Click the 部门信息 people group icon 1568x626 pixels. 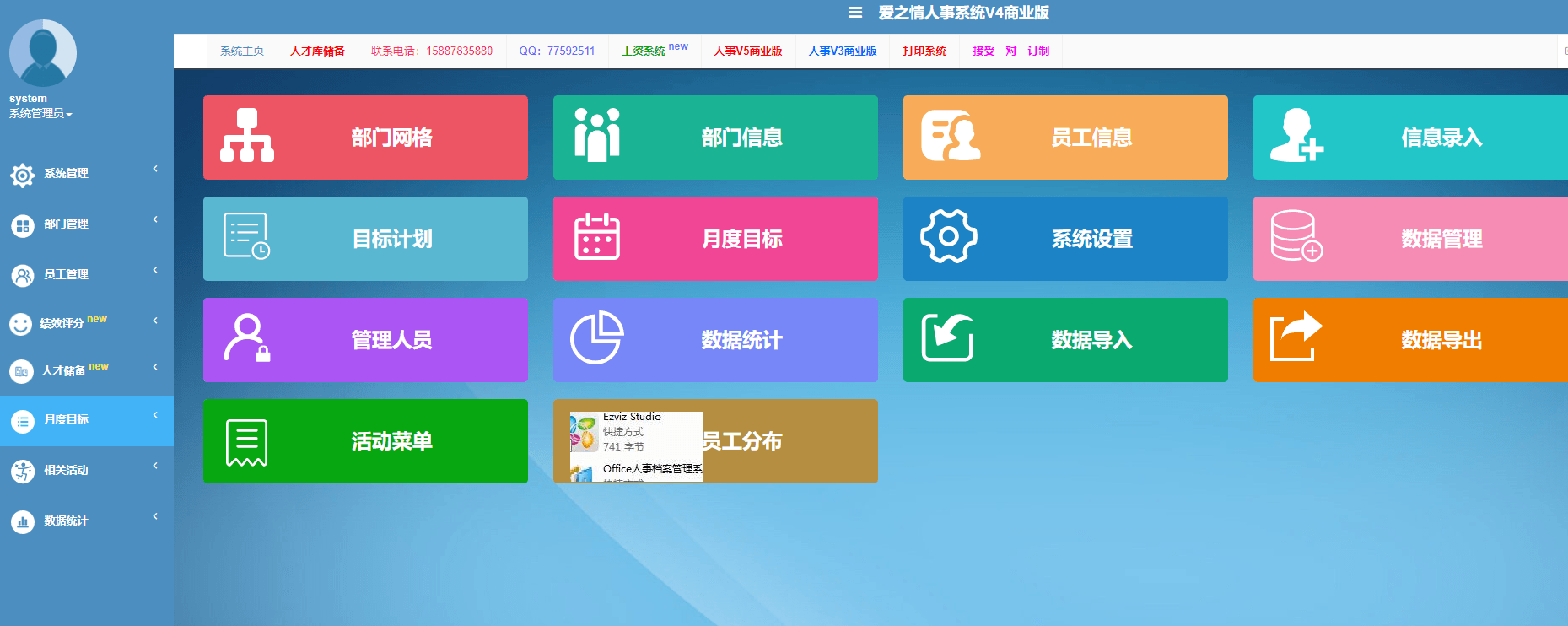(x=597, y=135)
